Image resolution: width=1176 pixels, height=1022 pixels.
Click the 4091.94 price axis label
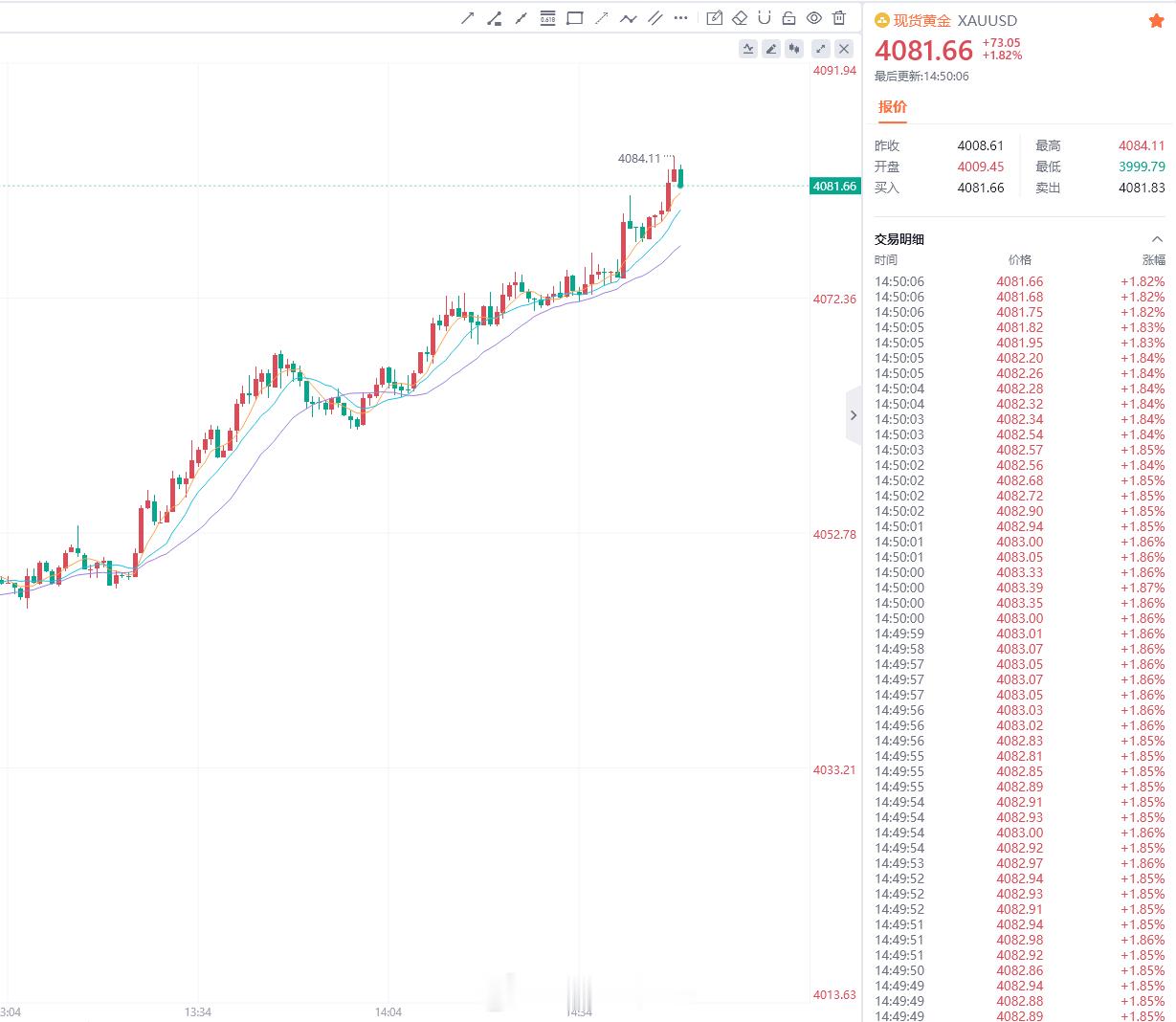[834, 71]
